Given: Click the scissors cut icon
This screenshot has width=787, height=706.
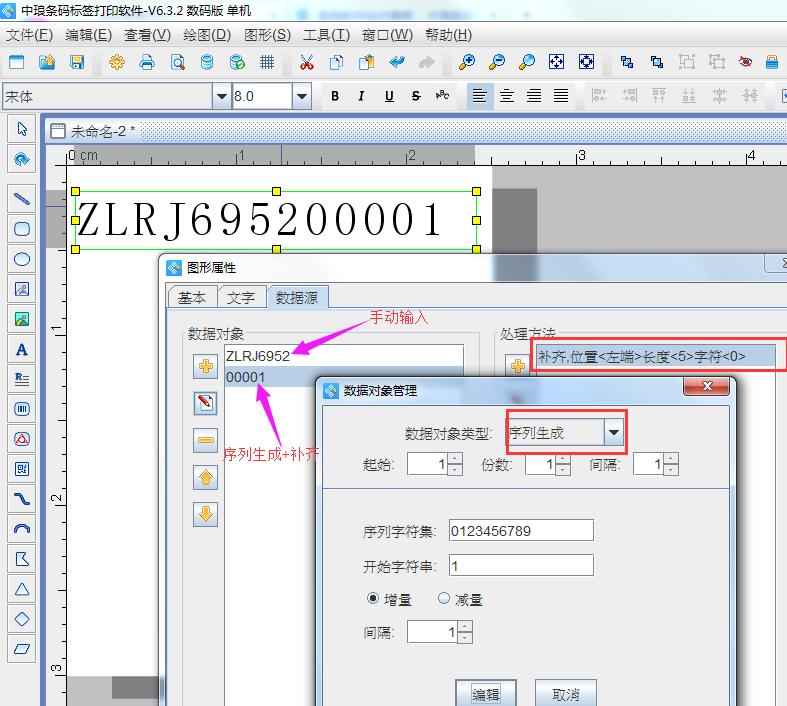Looking at the screenshot, I should [x=306, y=62].
